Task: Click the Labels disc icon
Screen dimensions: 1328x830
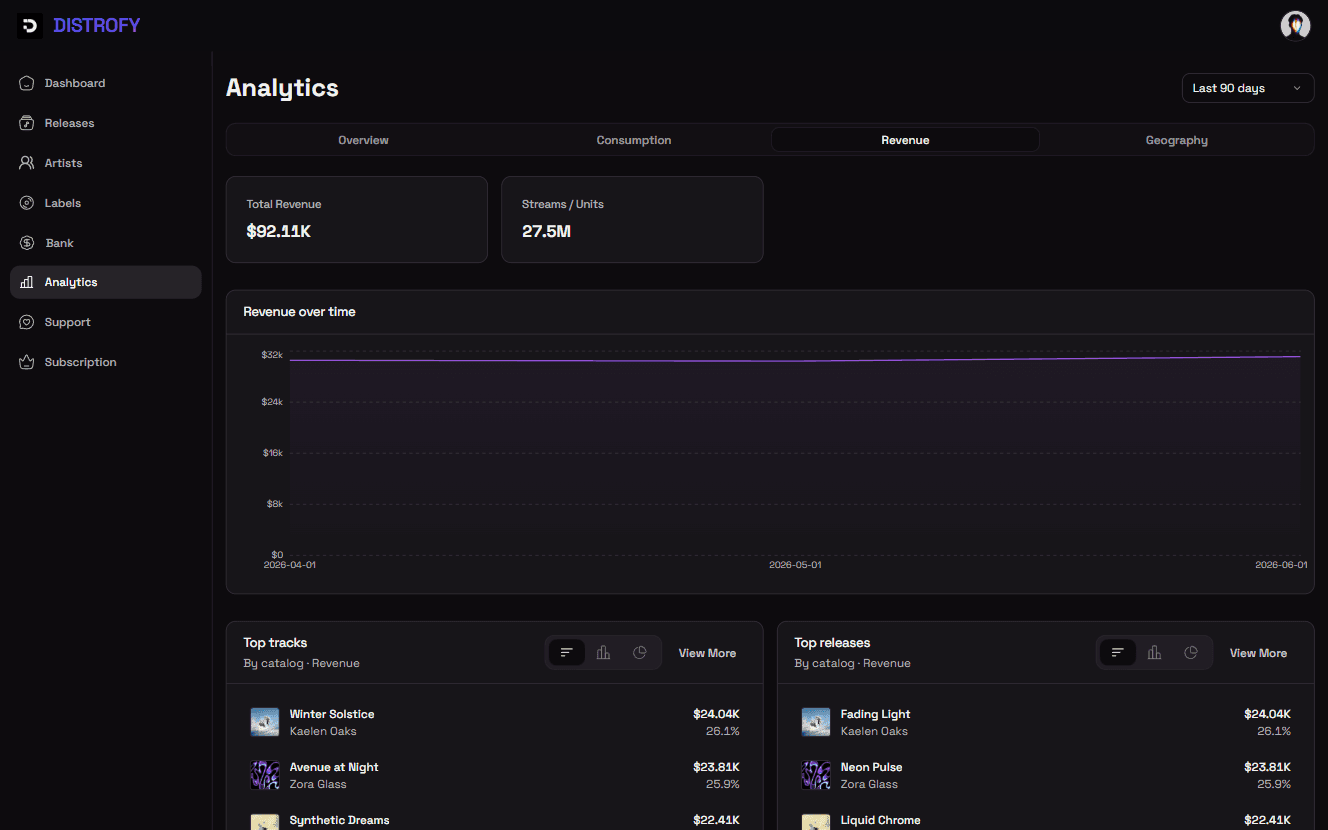Action: 27,203
